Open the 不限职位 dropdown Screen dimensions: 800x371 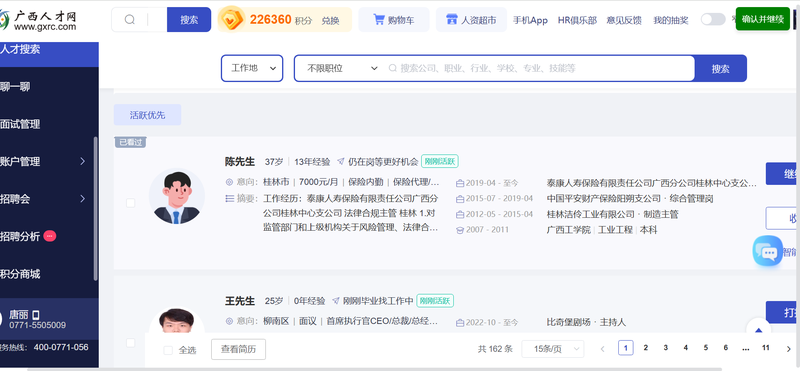(x=342, y=68)
